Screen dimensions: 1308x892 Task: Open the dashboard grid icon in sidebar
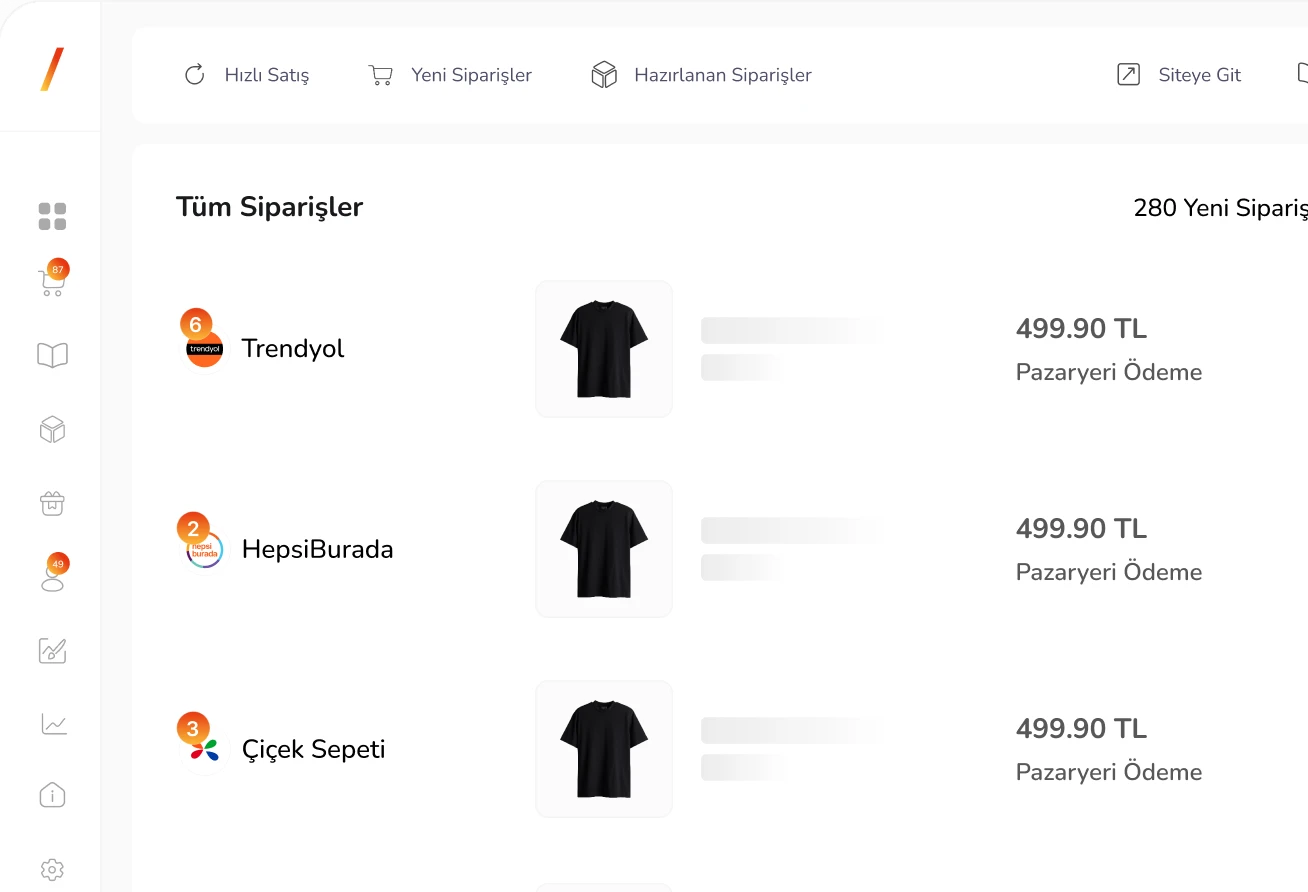[52, 216]
